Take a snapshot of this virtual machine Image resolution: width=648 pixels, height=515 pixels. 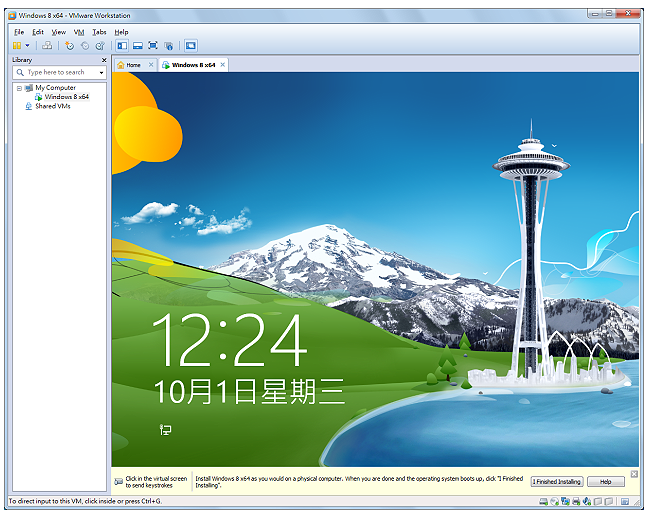(69, 45)
